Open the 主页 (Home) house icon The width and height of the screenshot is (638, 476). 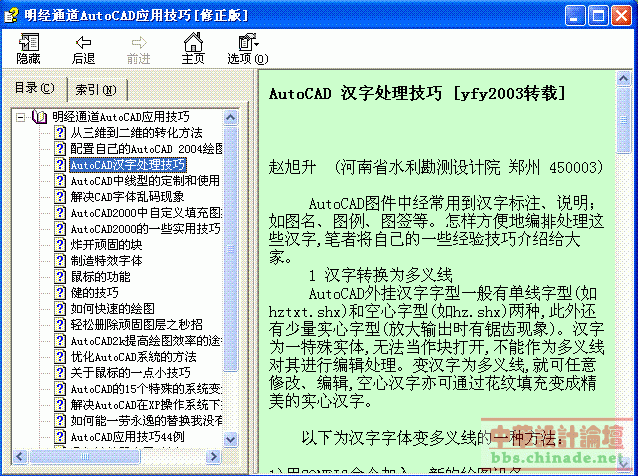pos(193,41)
